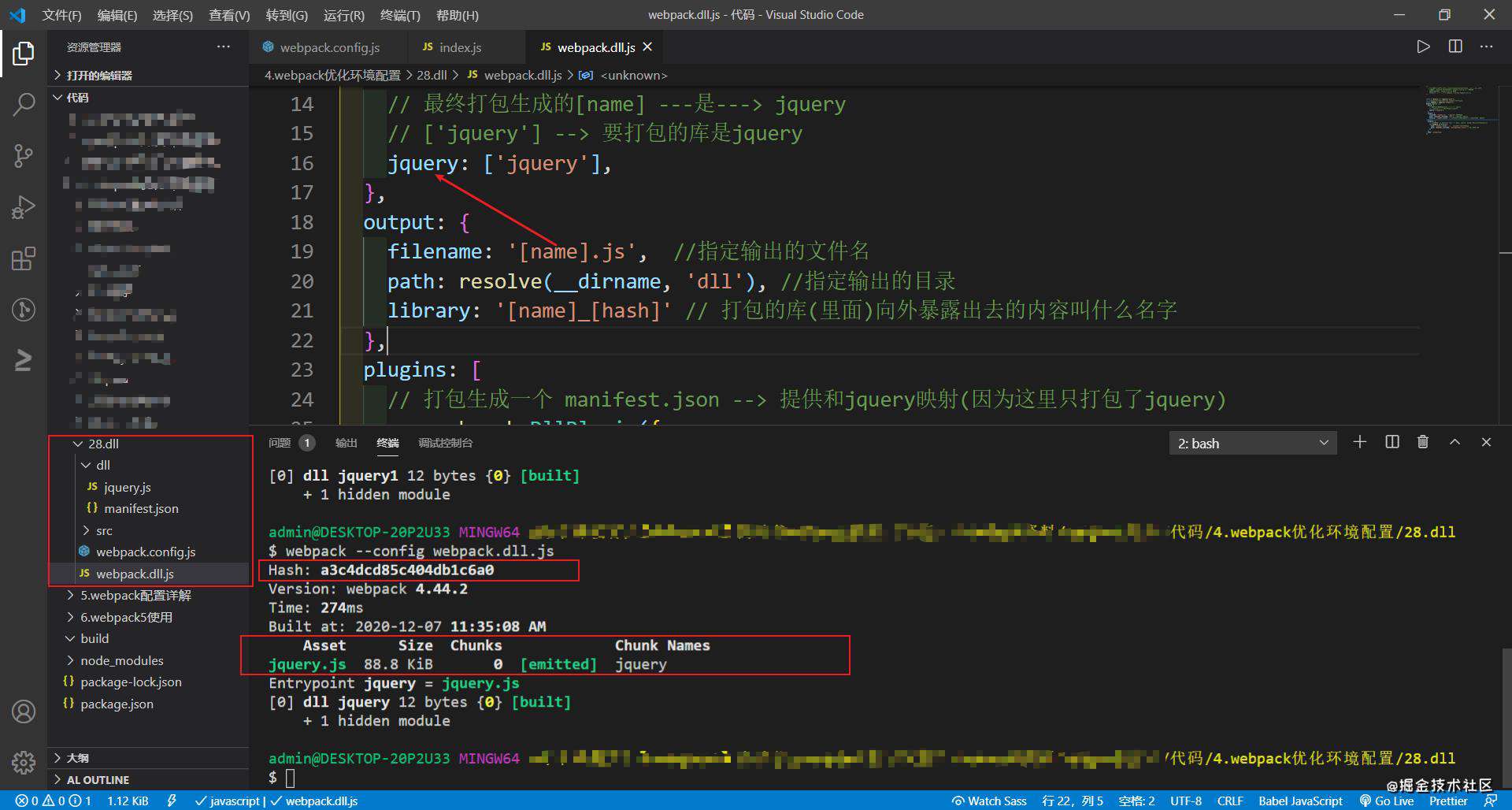Switch to the webpack.config.js tab

[x=329, y=47]
